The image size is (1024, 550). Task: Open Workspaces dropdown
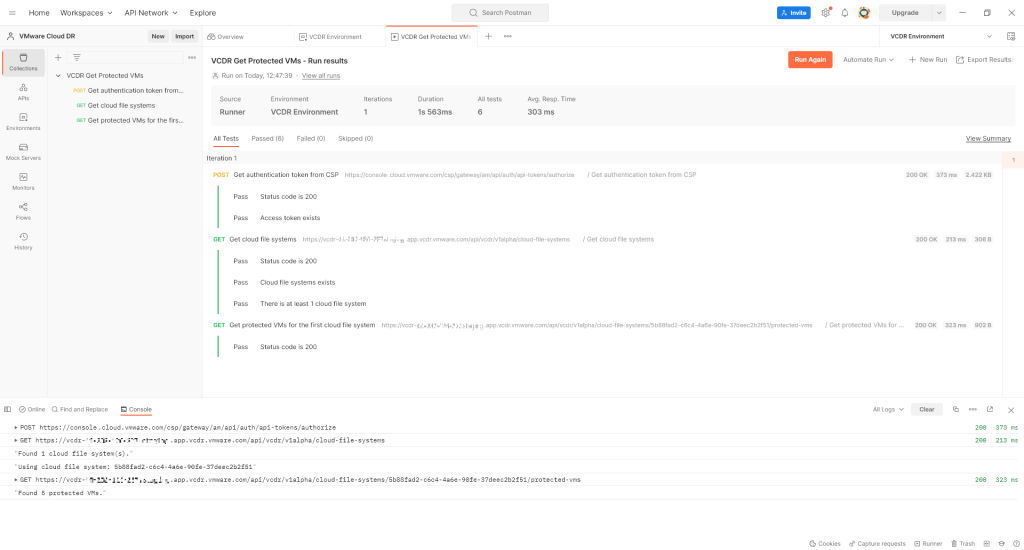click(86, 12)
